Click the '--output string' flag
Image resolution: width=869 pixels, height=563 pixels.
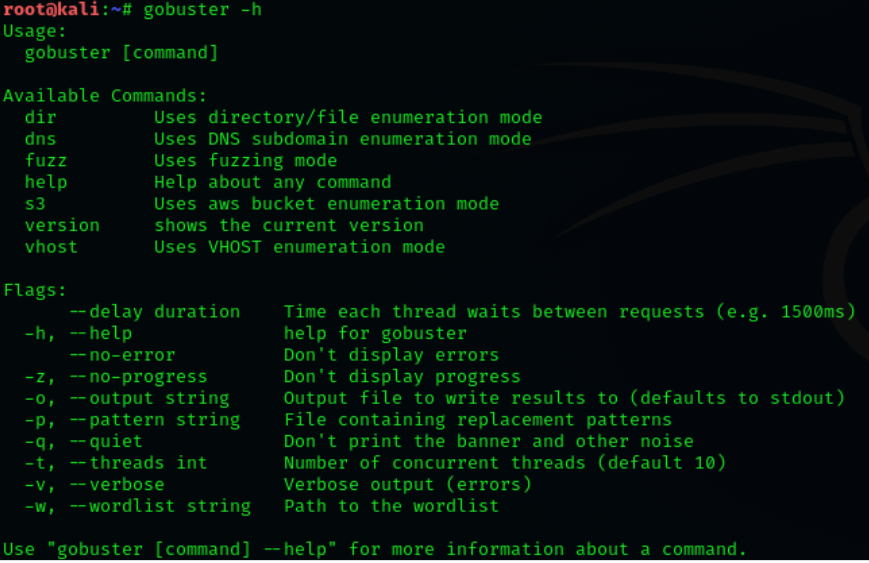(154, 398)
